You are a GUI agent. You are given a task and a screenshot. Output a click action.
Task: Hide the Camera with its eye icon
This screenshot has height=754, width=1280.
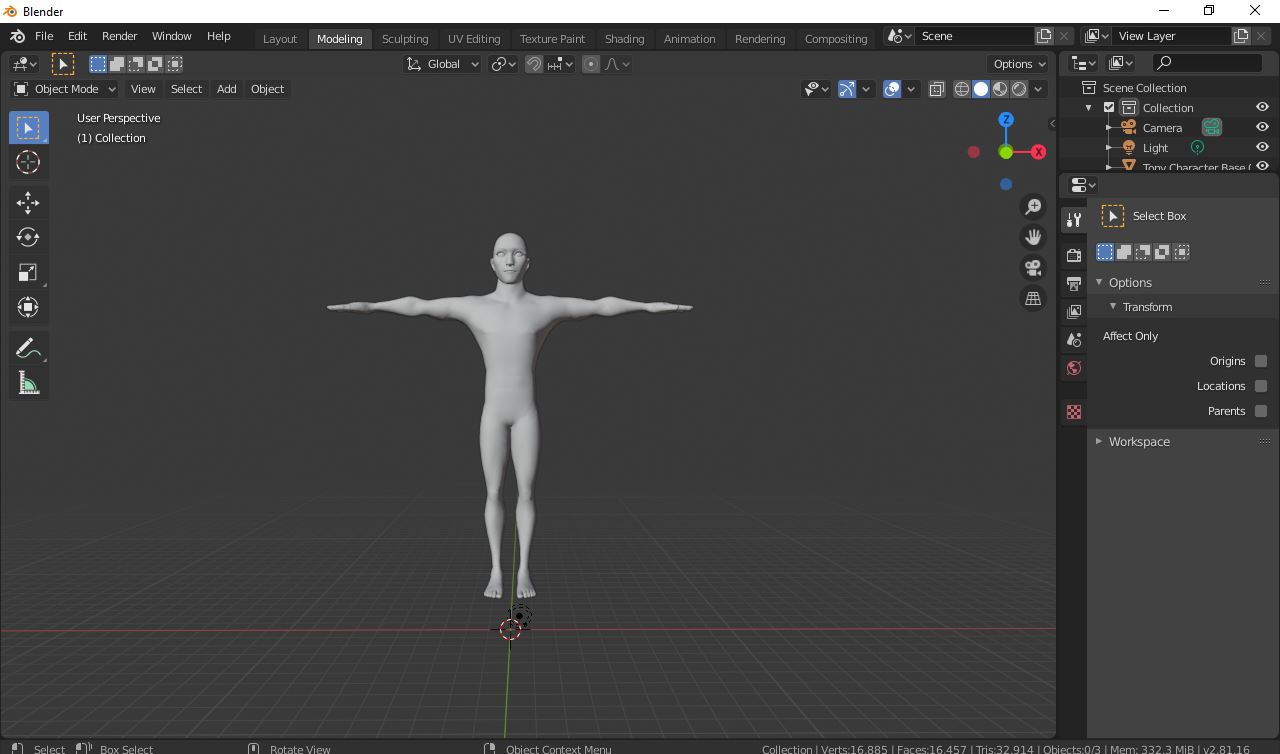point(1262,127)
